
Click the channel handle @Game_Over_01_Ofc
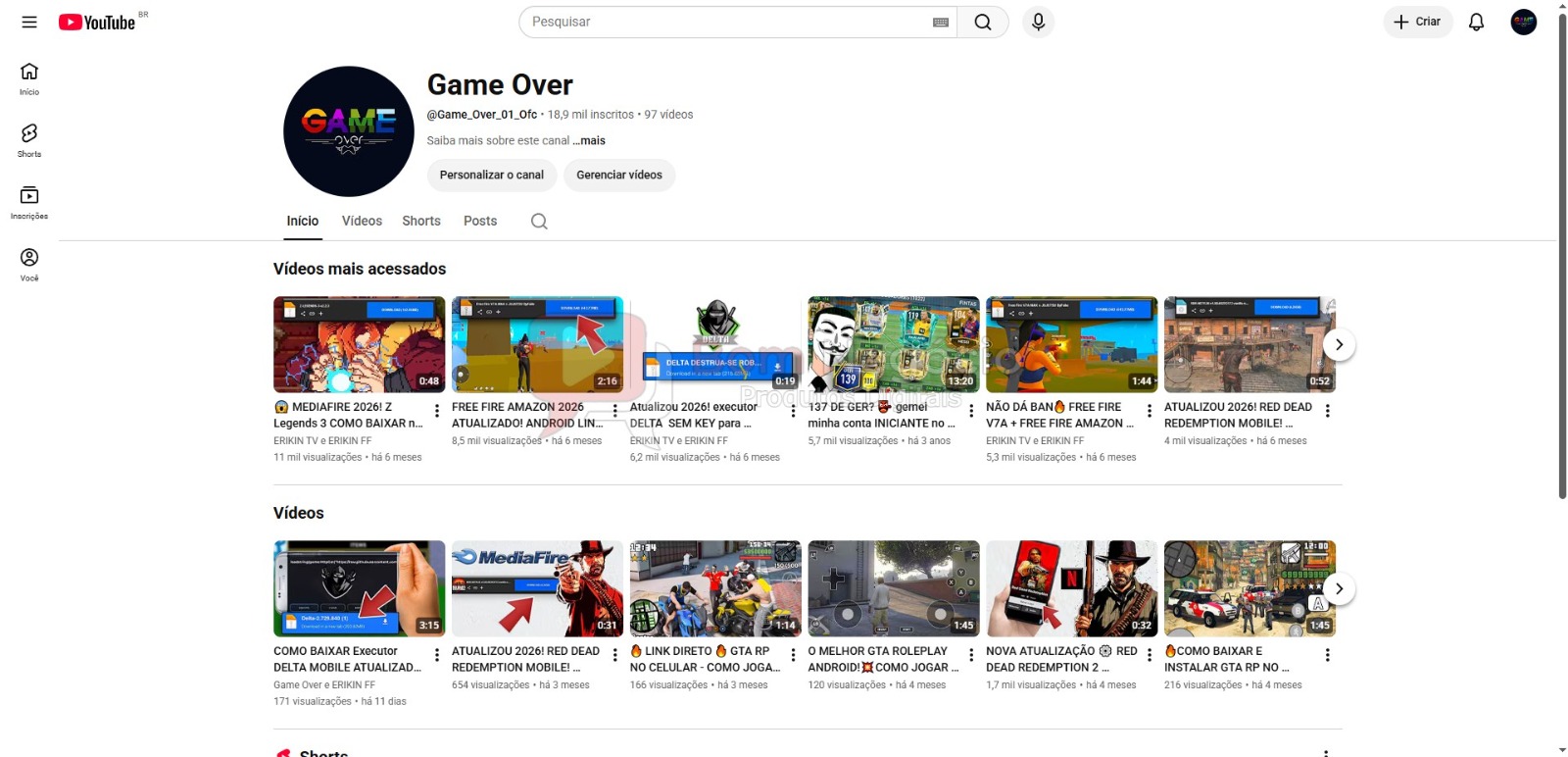pyautogui.click(x=482, y=115)
